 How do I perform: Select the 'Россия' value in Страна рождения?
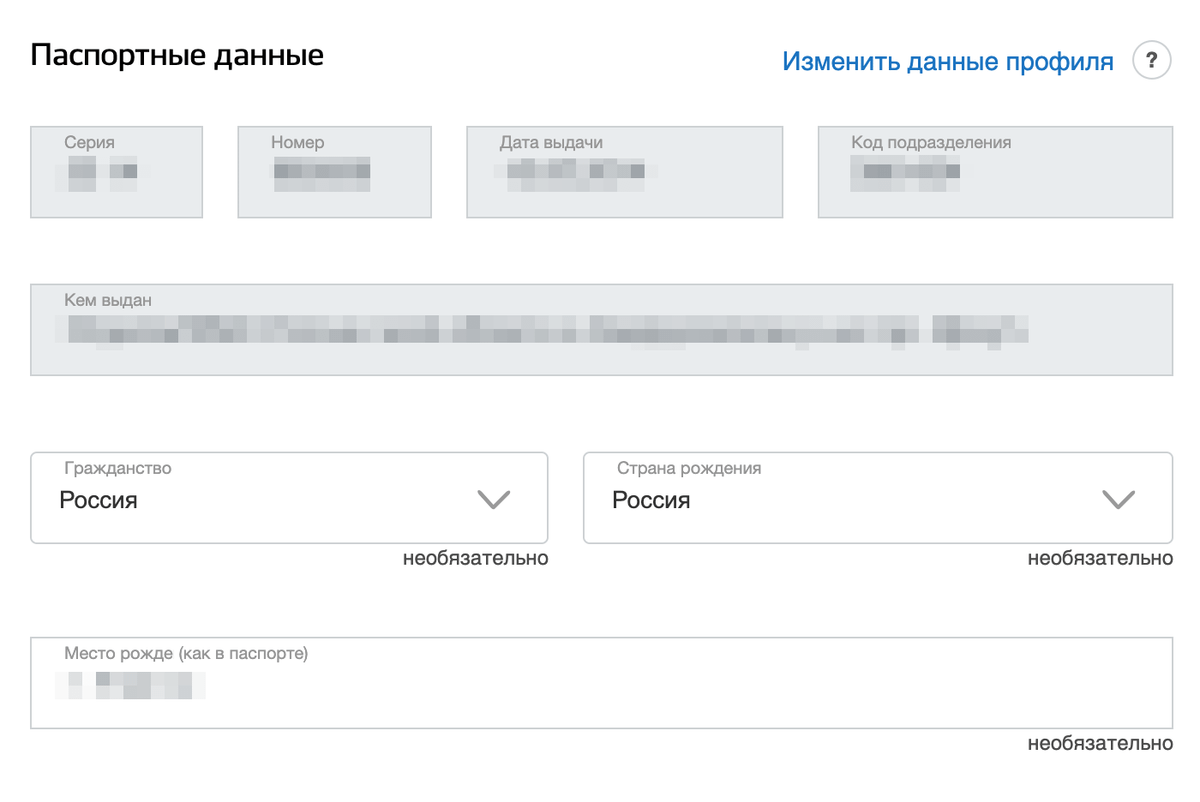click(x=651, y=500)
